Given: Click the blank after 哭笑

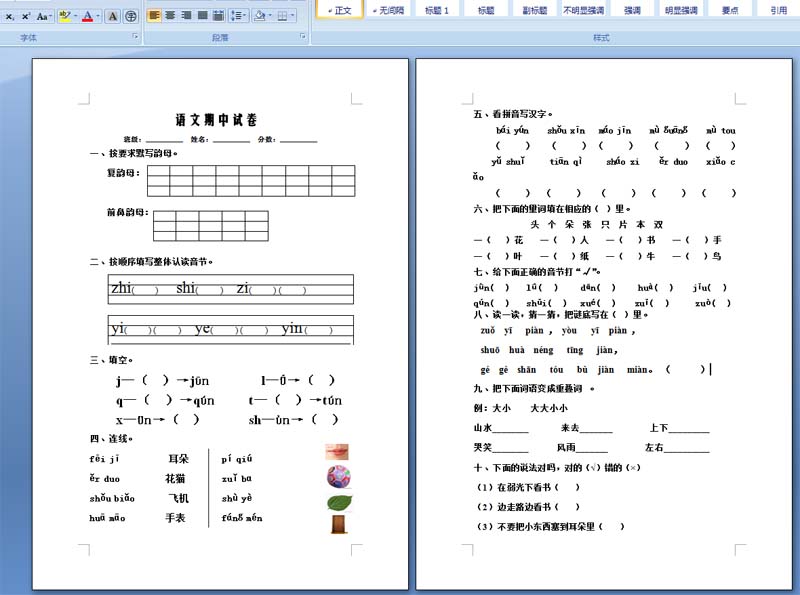Looking at the screenshot, I should pyautogui.click(x=510, y=448).
